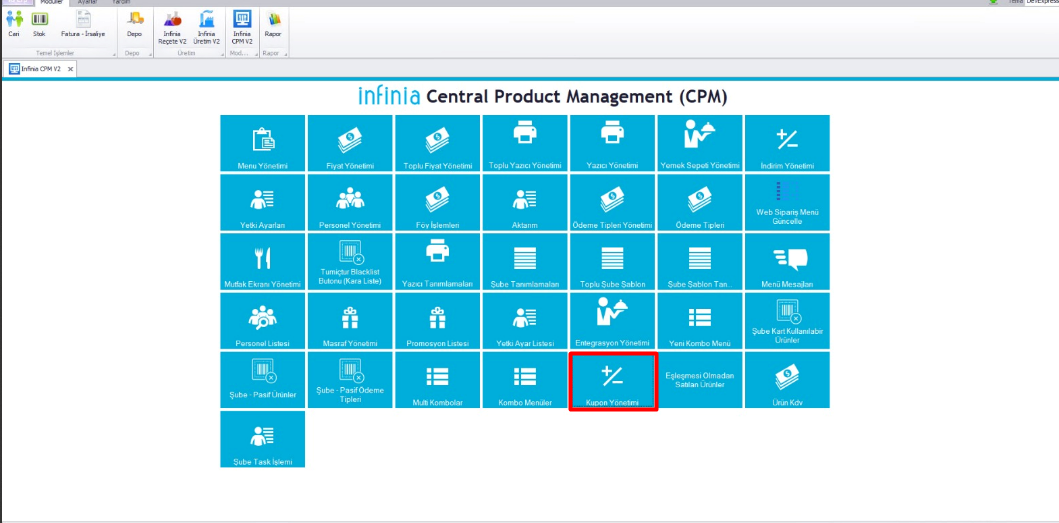Open the Ödeme Tipleri Yönetimi tile
This screenshot has height=523, width=1059.
pos(612,203)
